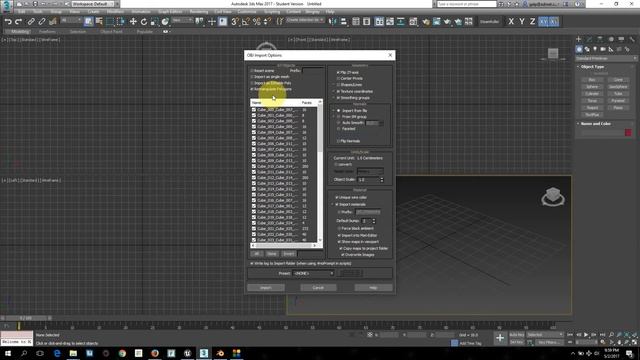Increase the Object Scale spinner
This screenshot has height=360, width=640.
coord(382,178)
